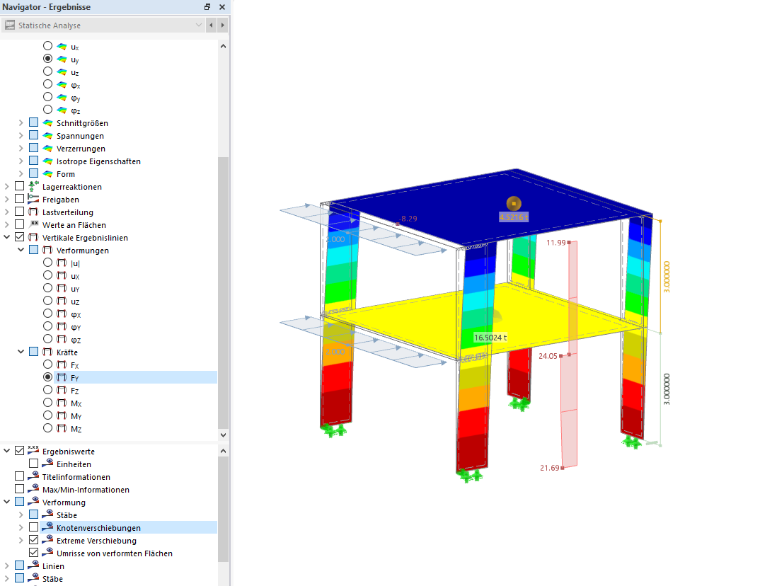Click the 24.05 result value label
Screen dimensions: 760x586
[x=548, y=356]
